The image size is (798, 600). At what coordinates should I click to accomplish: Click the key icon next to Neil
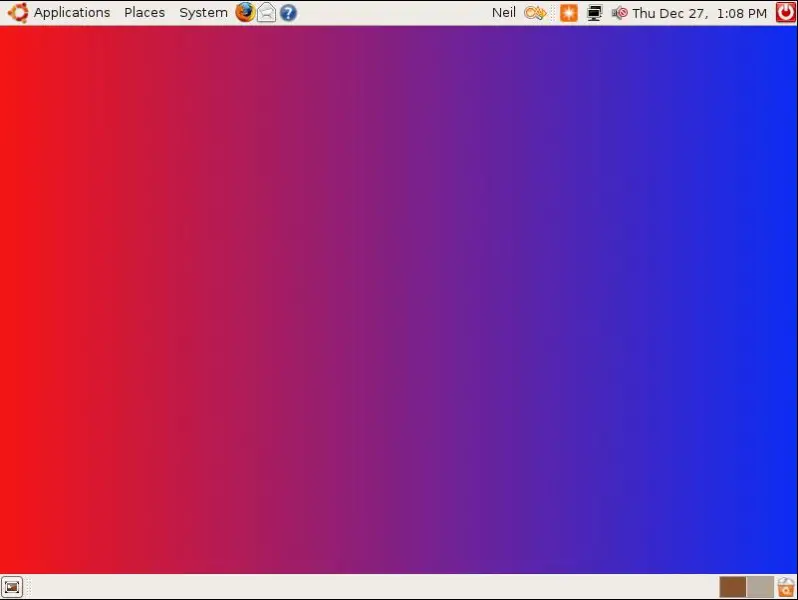coord(535,13)
